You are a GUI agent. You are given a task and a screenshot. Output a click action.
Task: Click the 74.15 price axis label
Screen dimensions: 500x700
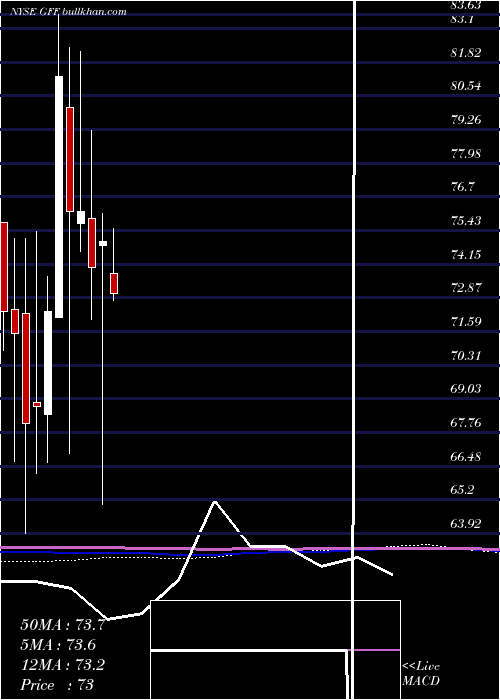pos(466,255)
